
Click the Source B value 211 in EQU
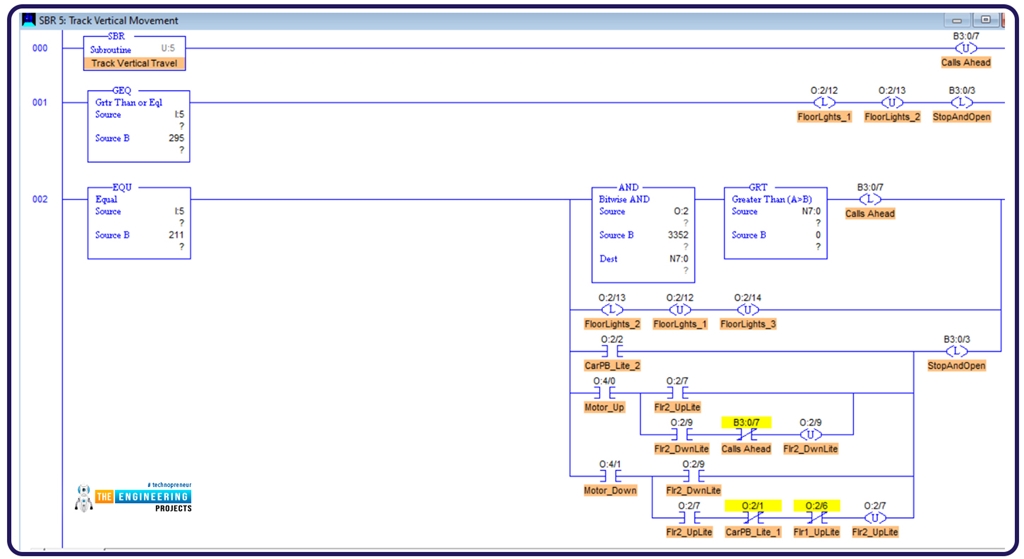pyautogui.click(x=176, y=235)
